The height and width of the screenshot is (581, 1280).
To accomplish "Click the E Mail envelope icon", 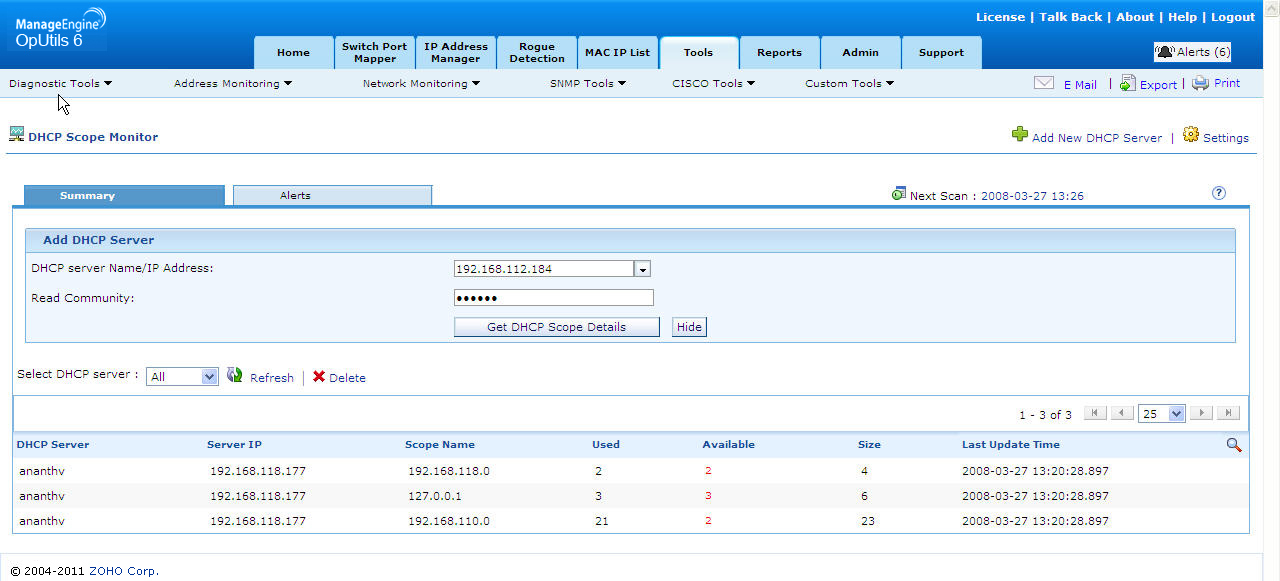I will pyautogui.click(x=1044, y=84).
